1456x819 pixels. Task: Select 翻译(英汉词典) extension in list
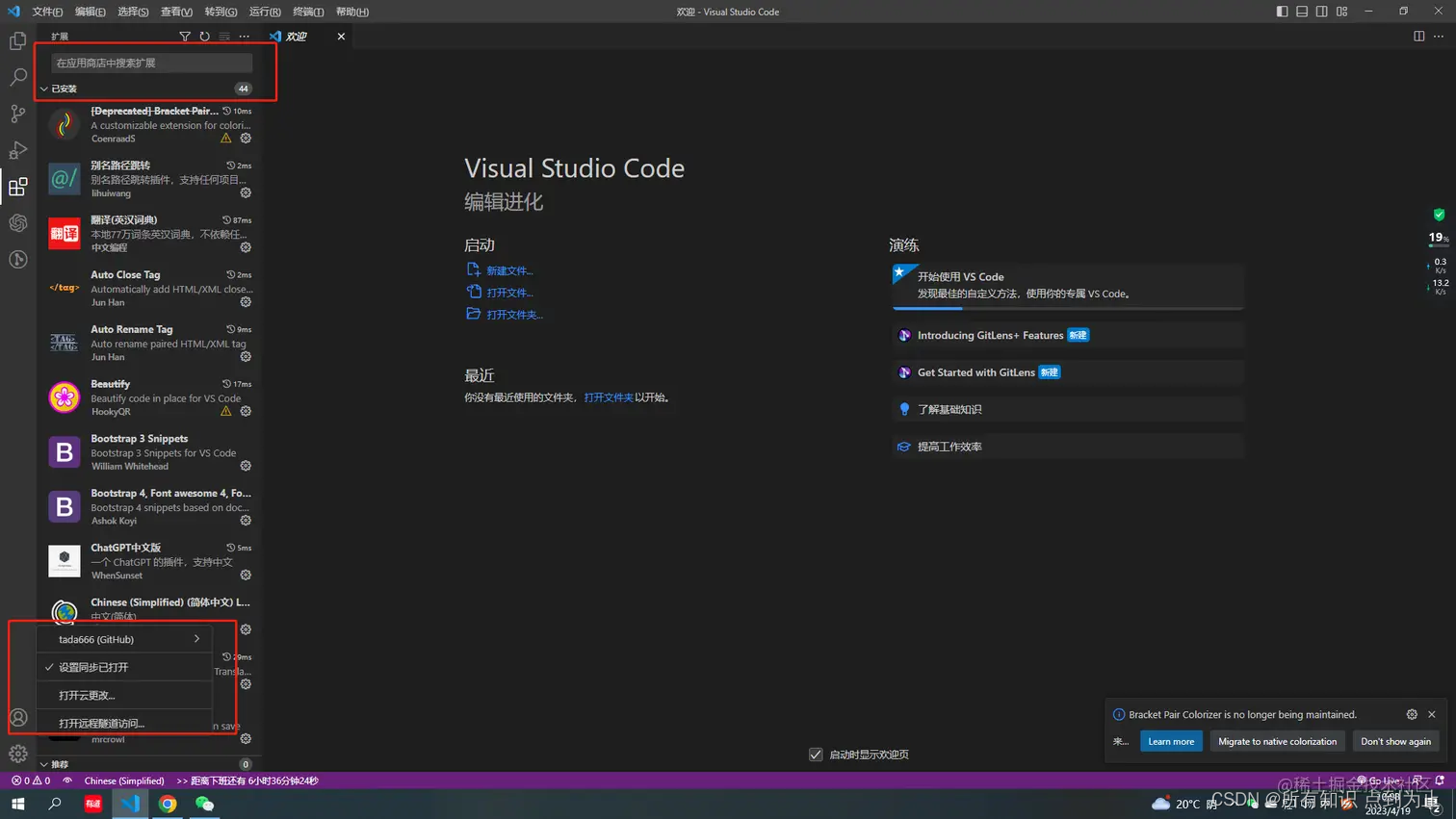(x=149, y=234)
